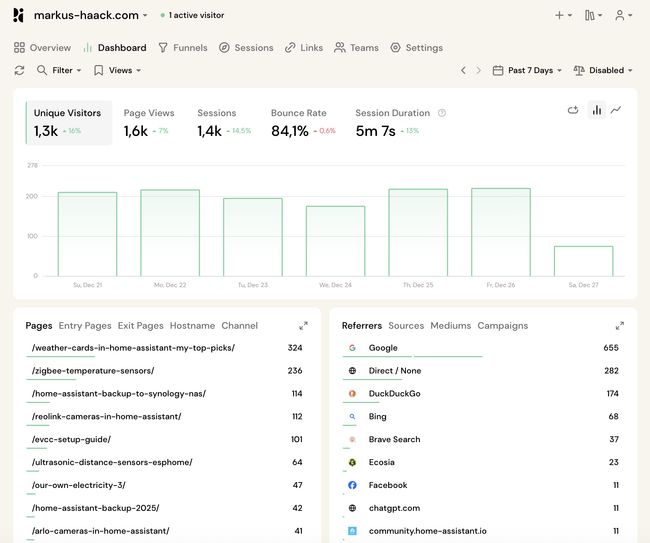This screenshot has height=543, width=650.
Task: Click /home-assistant-backup-to-synology-nas/ row
Action: (167, 393)
